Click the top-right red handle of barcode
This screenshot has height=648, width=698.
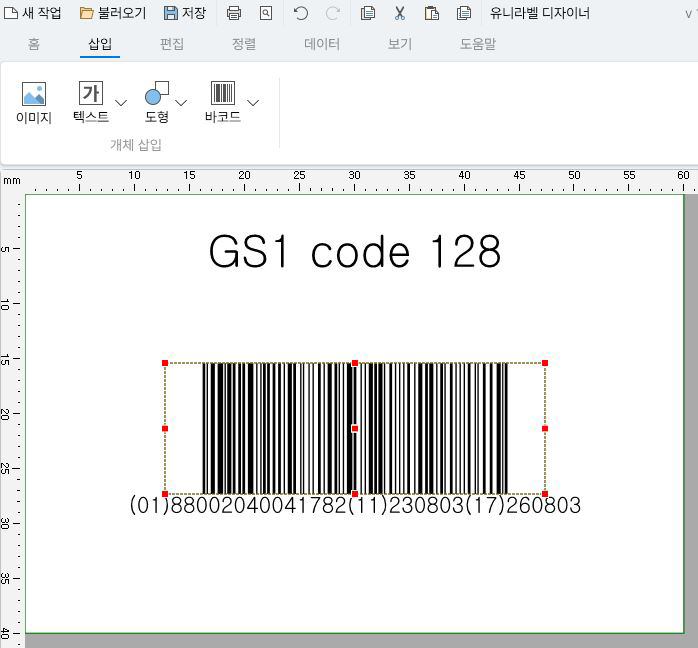pos(545,363)
